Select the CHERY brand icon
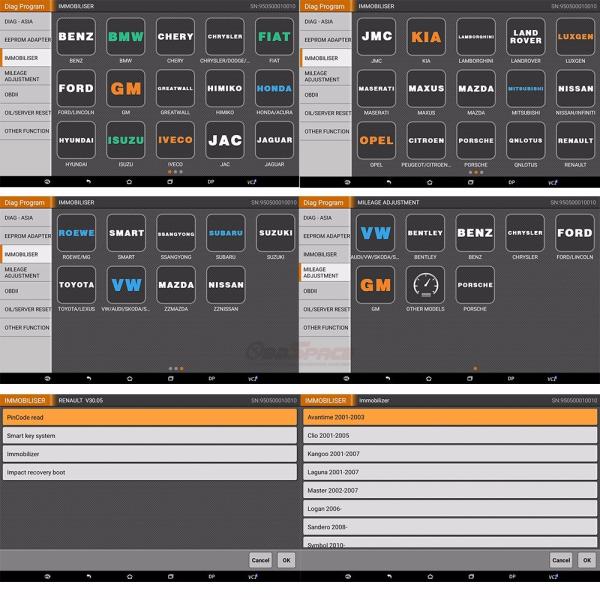 [175, 37]
